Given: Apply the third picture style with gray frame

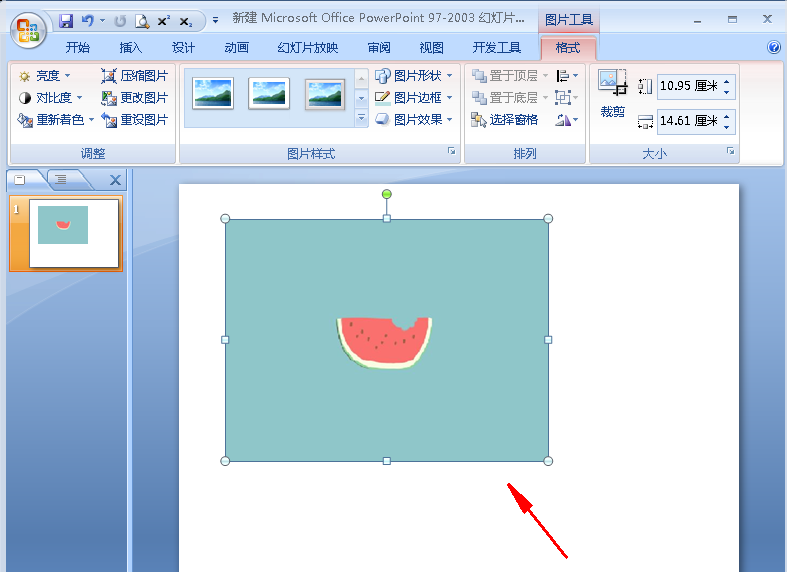Looking at the screenshot, I should click(325, 94).
